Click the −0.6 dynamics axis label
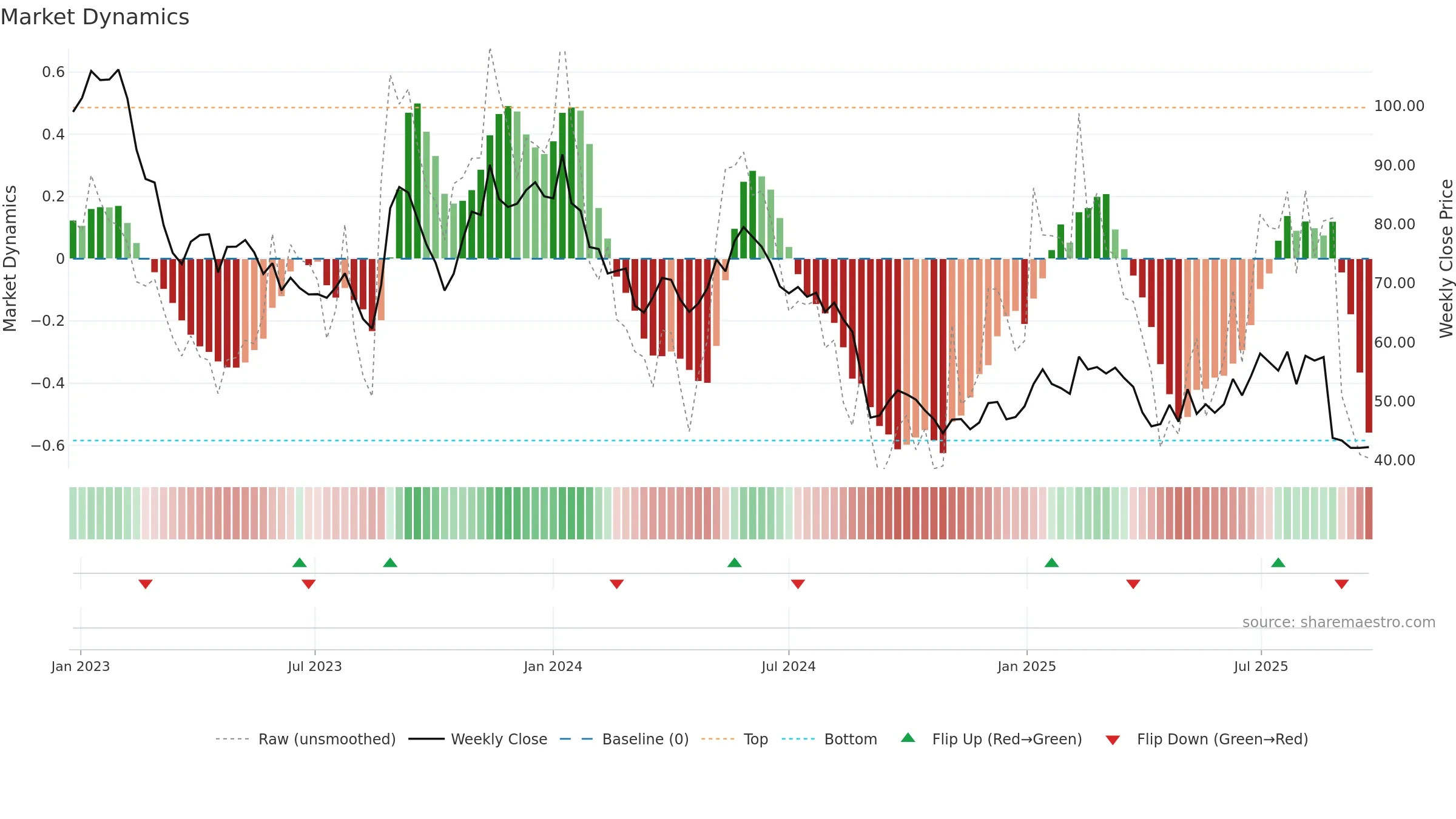The height and width of the screenshot is (819, 1456). coord(48,445)
